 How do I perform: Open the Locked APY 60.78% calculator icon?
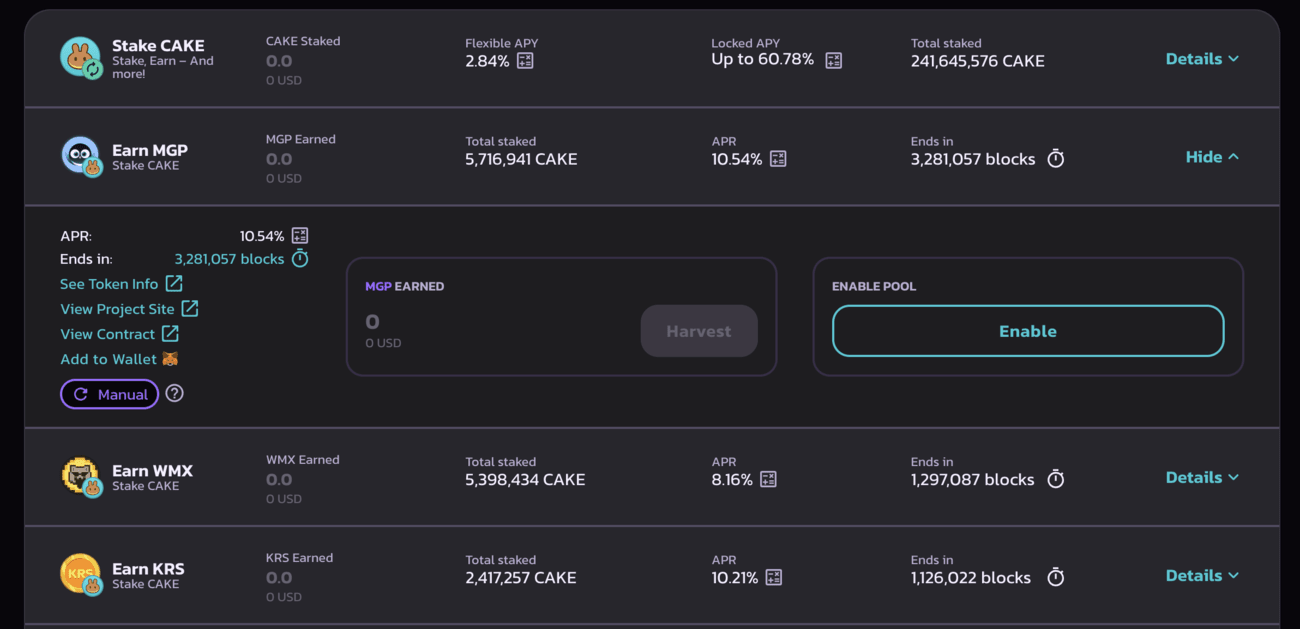click(x=833, y=60)
